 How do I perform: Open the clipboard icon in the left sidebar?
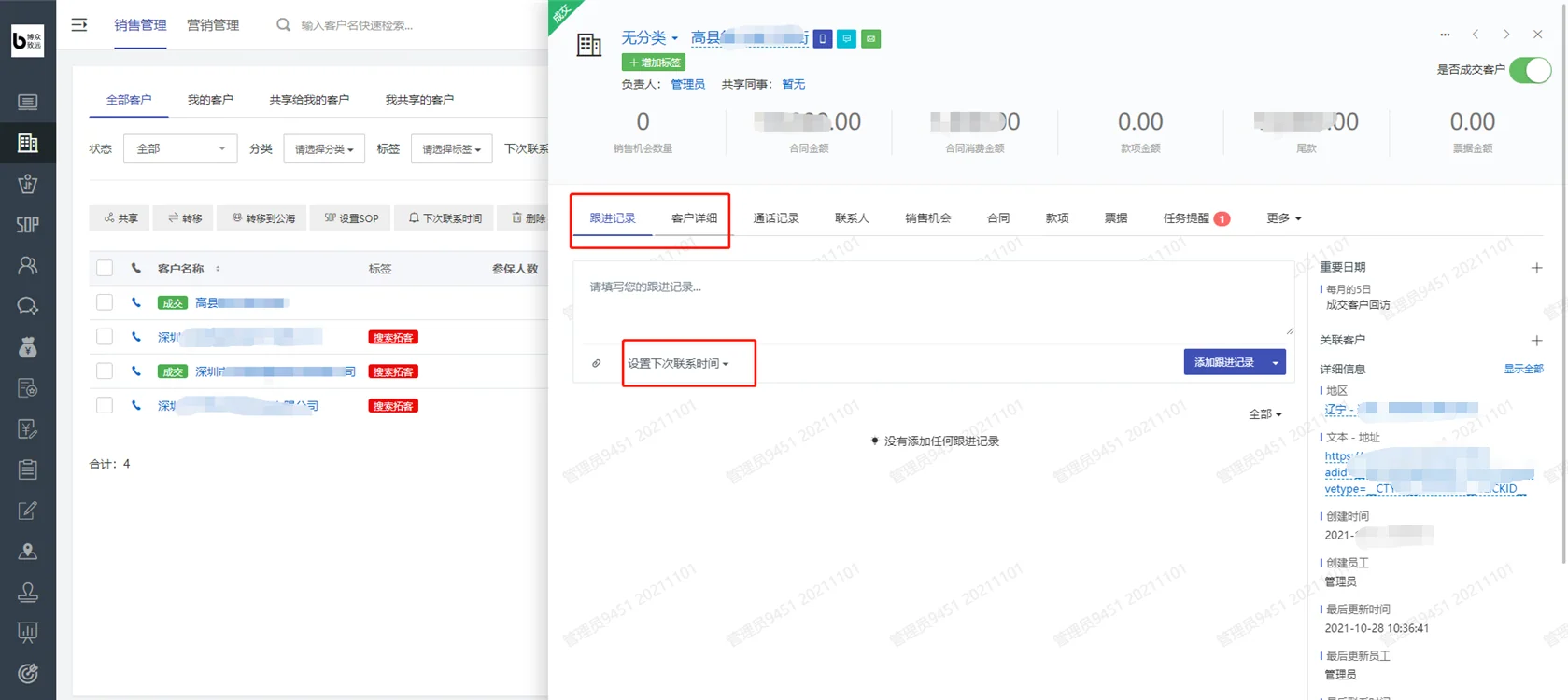(28, 469)
